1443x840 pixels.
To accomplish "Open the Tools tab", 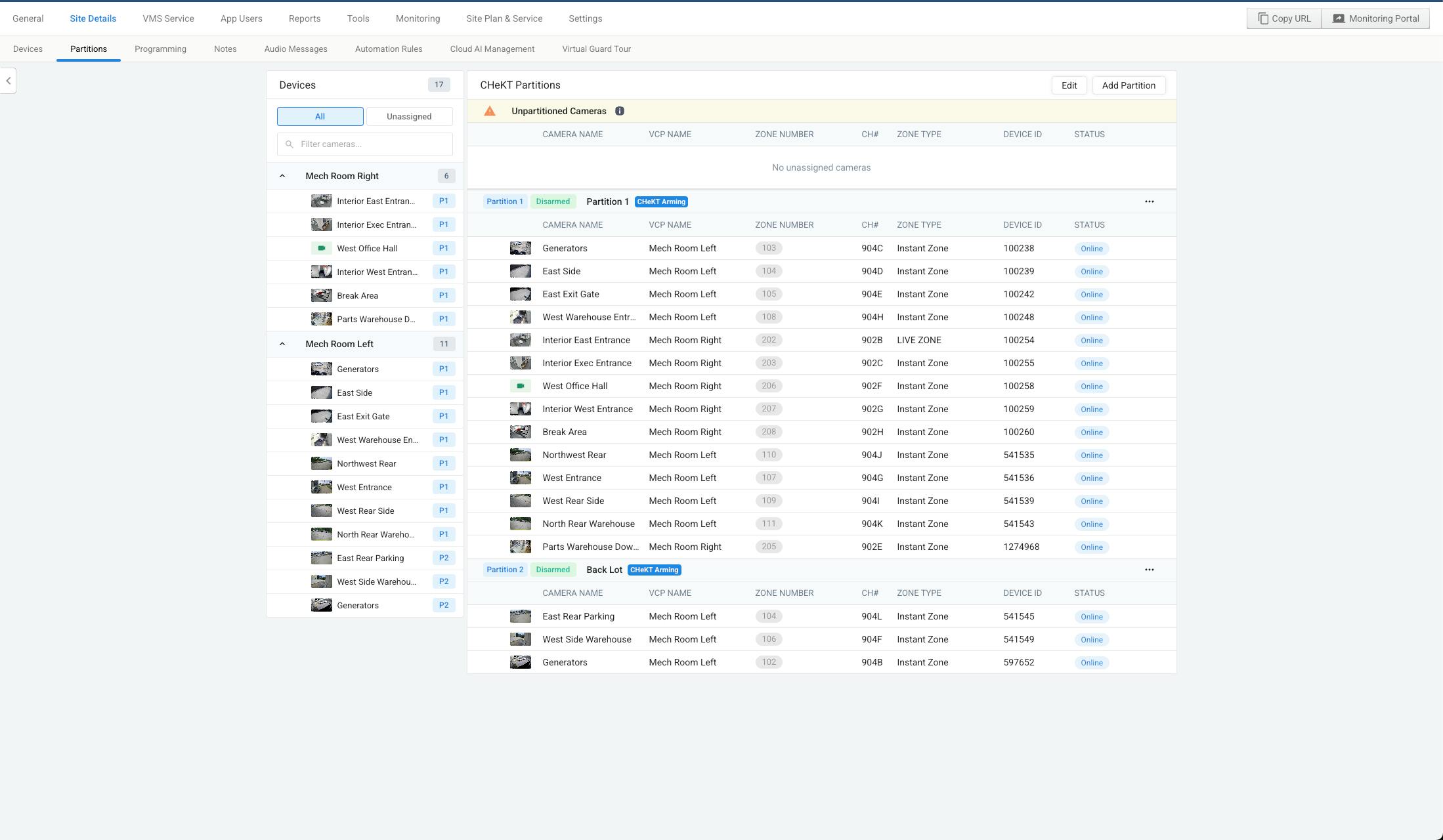I will pos(358,18).
